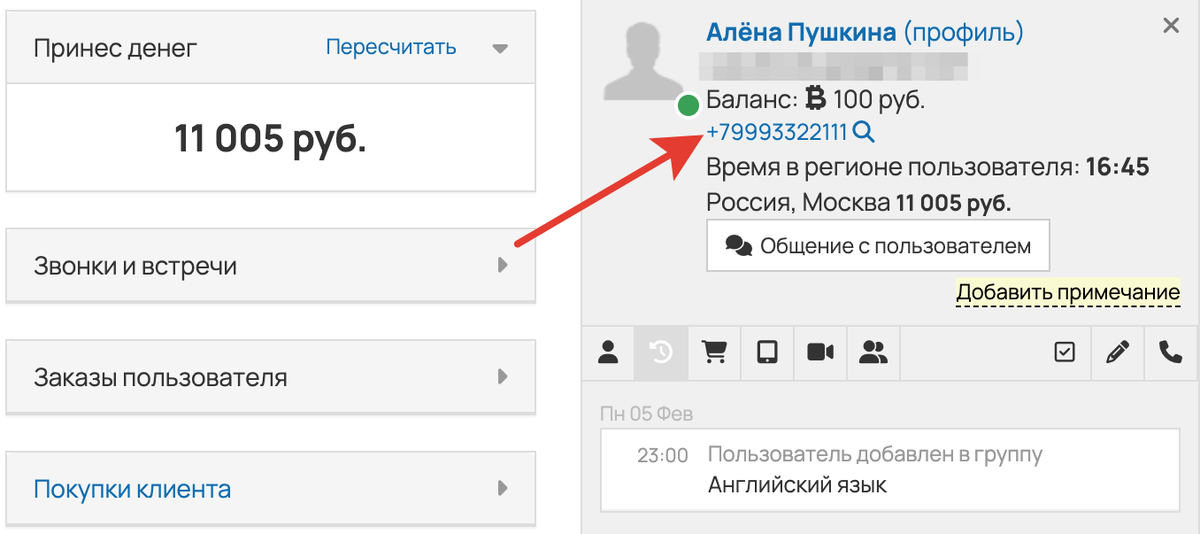The height and width of the screenshot is (534, 1200).
Task: Open the (профиль) link
Action: [x=964, y=33]
